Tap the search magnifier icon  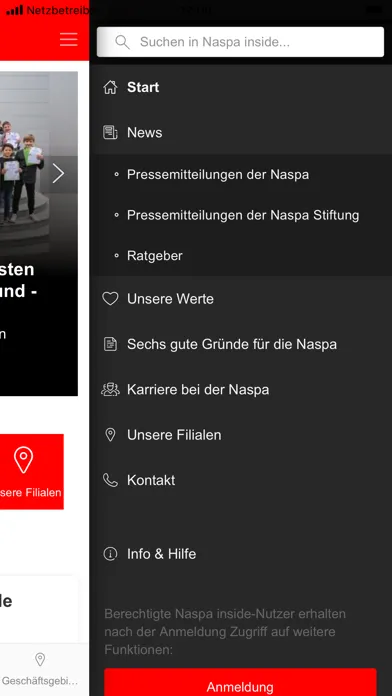[122, 42]
